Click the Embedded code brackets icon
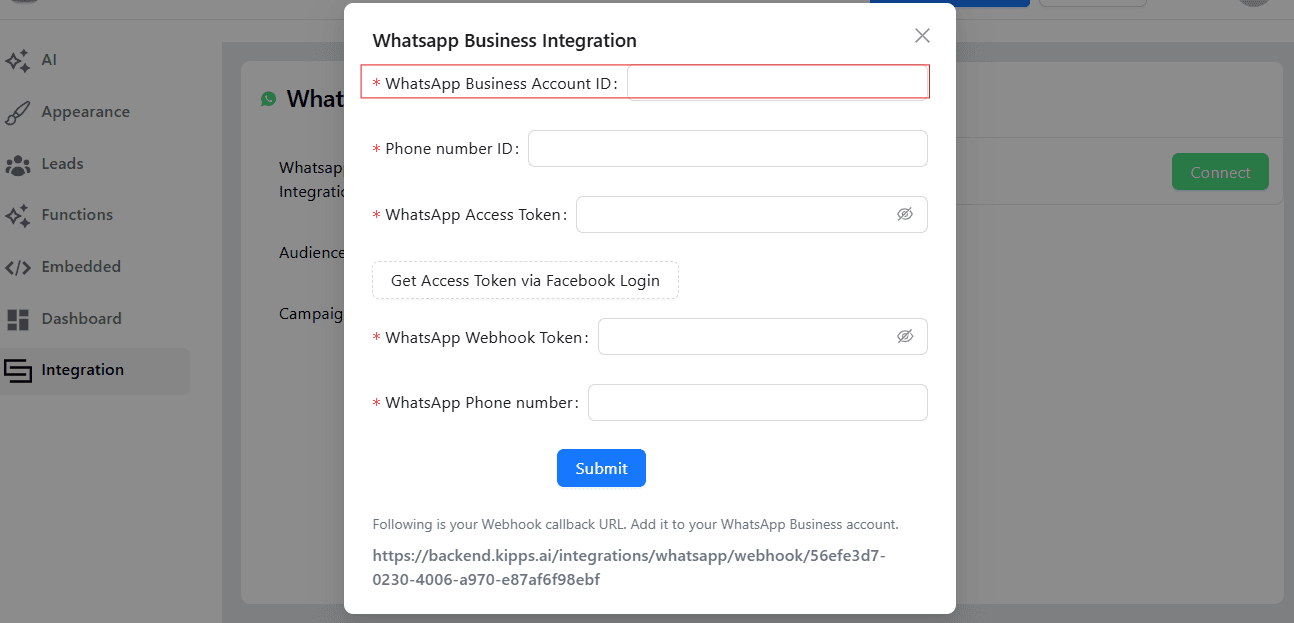The width and height of the screenshot is (1294, 623). [x=17, y=267]
